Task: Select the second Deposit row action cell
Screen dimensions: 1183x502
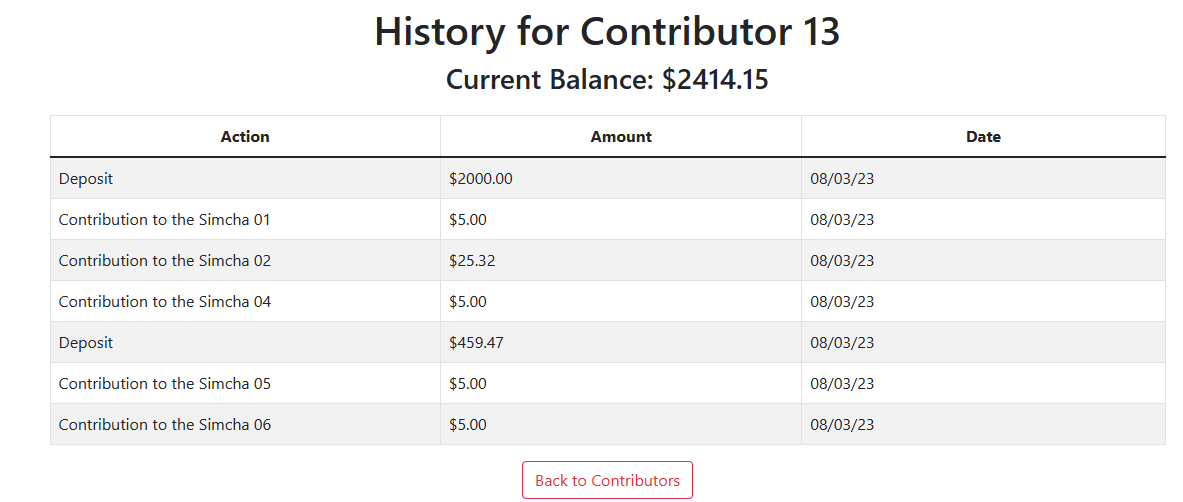Action: pos(245,343)
